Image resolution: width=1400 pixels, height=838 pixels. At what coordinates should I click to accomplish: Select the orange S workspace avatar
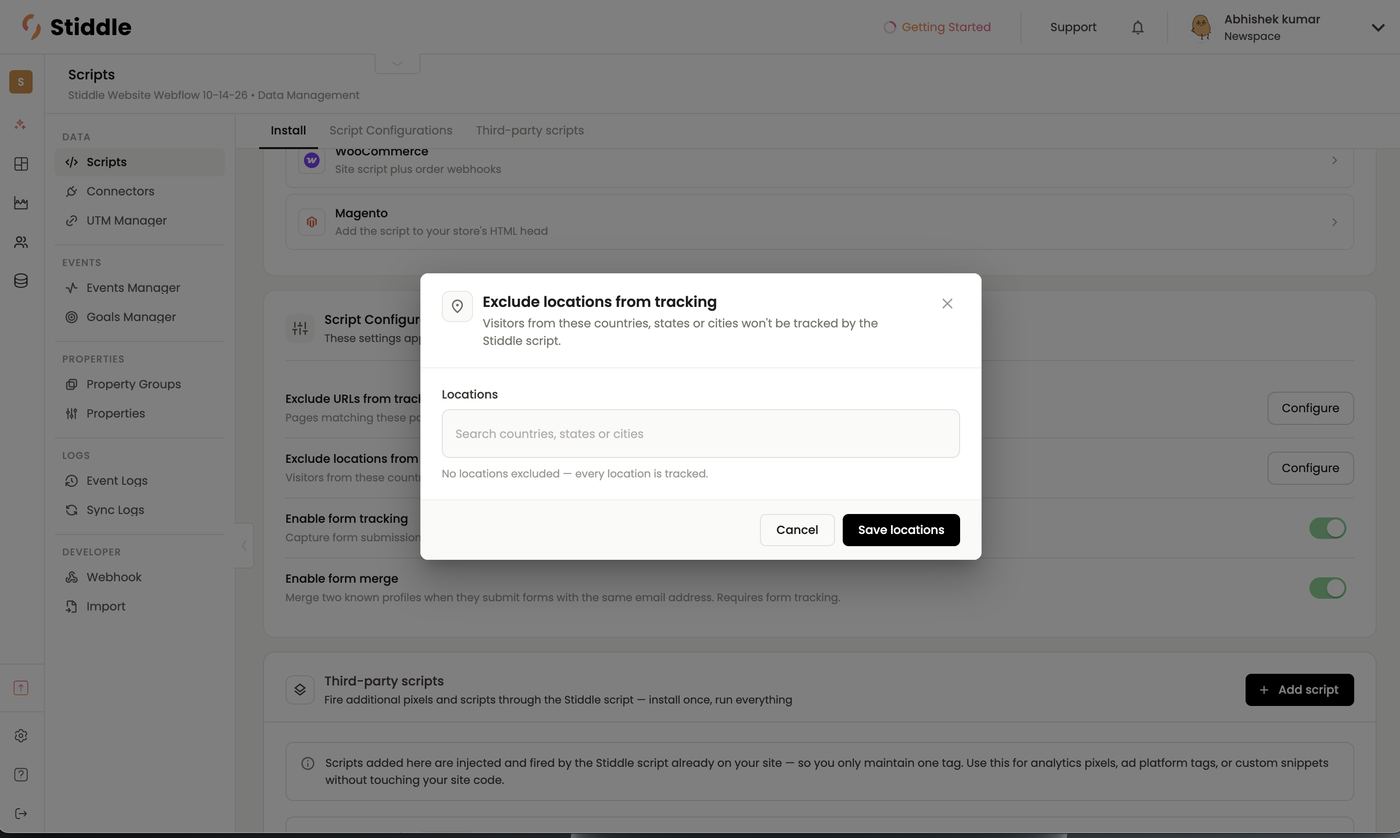(x=21, y=82)
